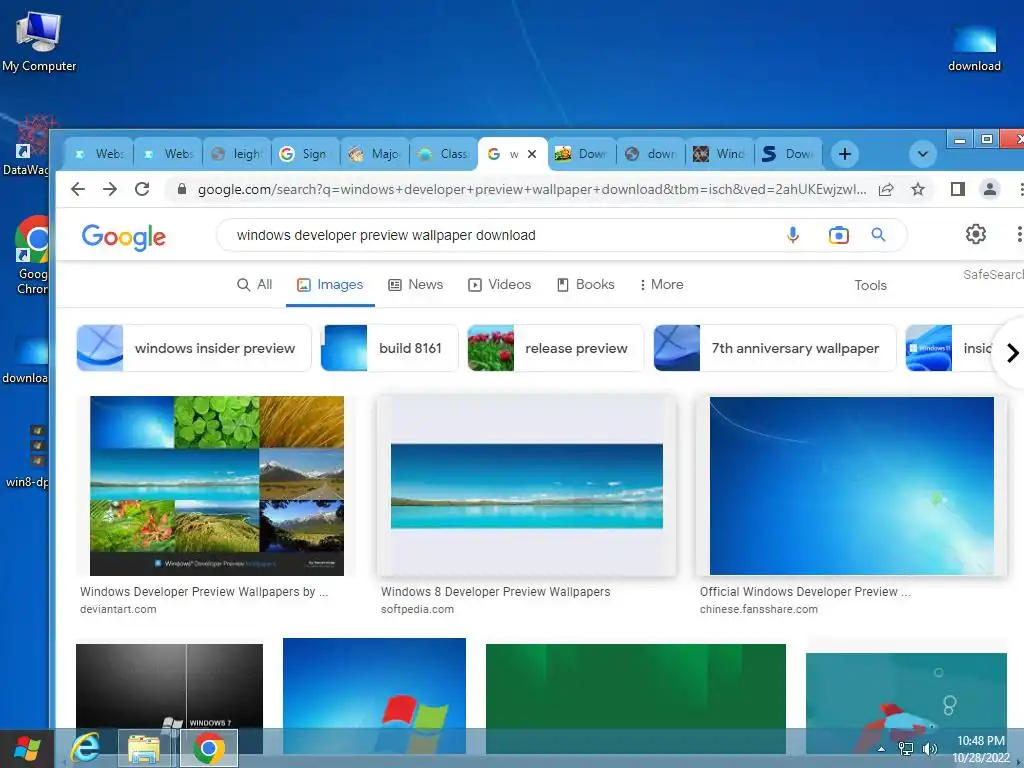Image resolution: width=1024 pixels, height=768 pixels.
Task: Open Official Windows Developer Preview result link
Action: tap(805, 592)
